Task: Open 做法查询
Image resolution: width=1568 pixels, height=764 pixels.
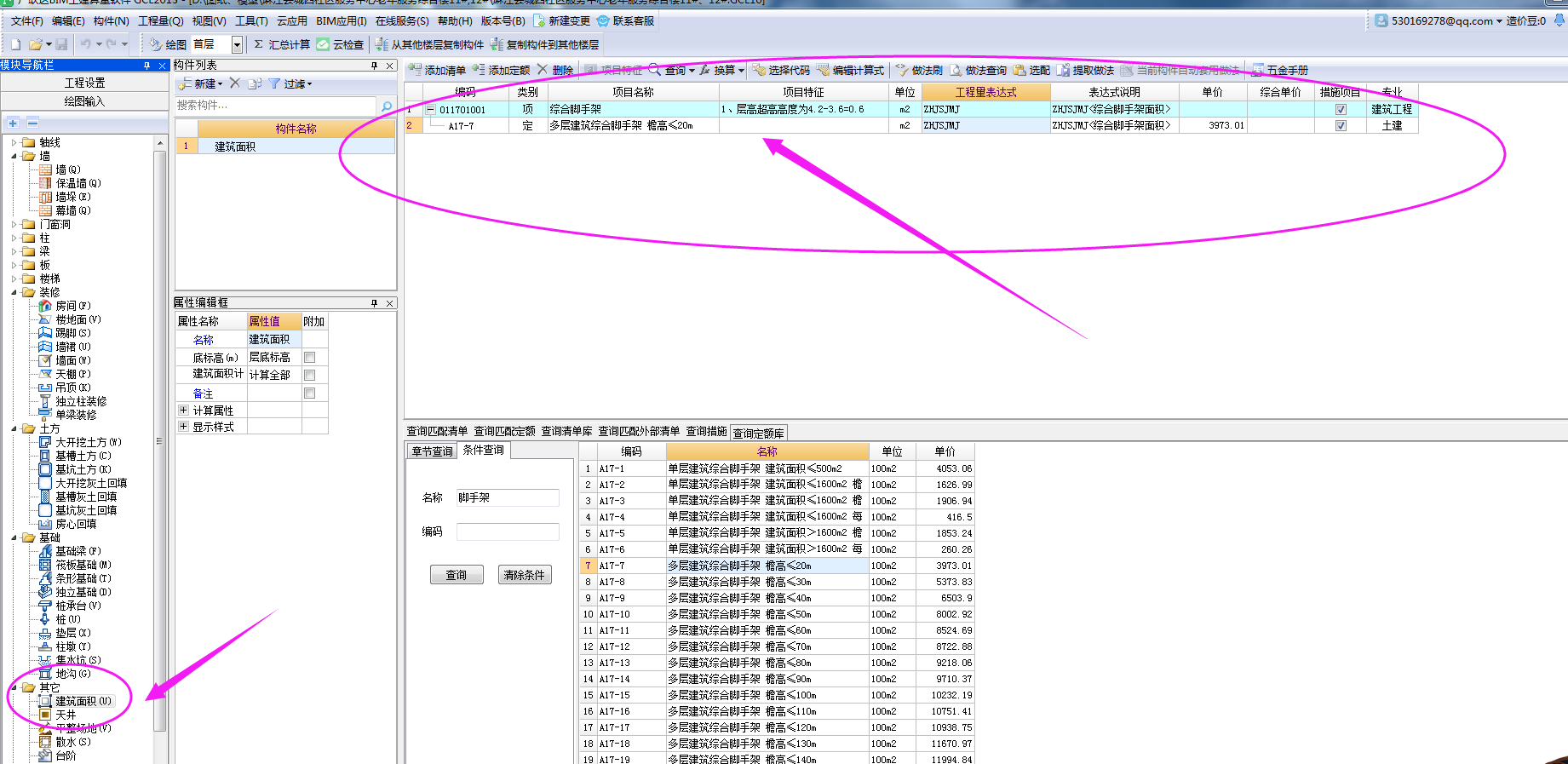Action: (x=979, y=70)
